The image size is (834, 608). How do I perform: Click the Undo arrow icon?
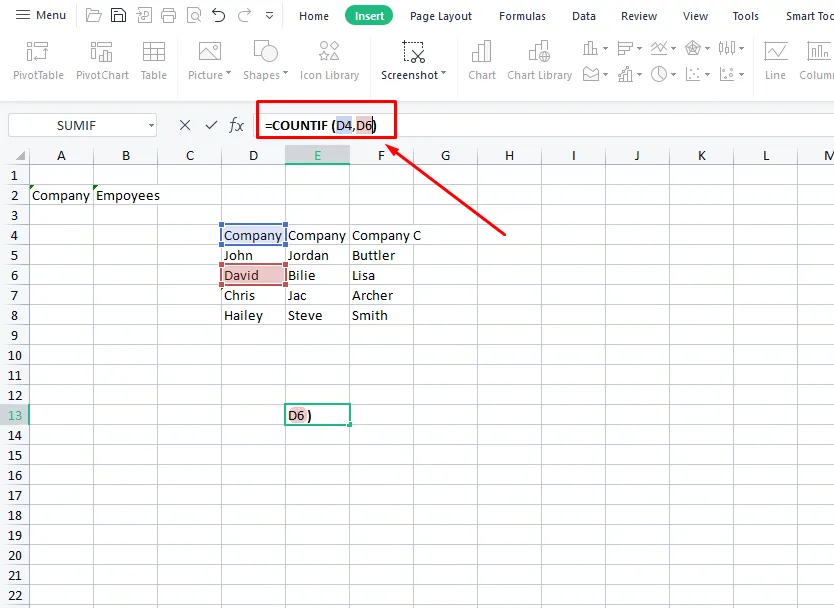click(218, 16)
